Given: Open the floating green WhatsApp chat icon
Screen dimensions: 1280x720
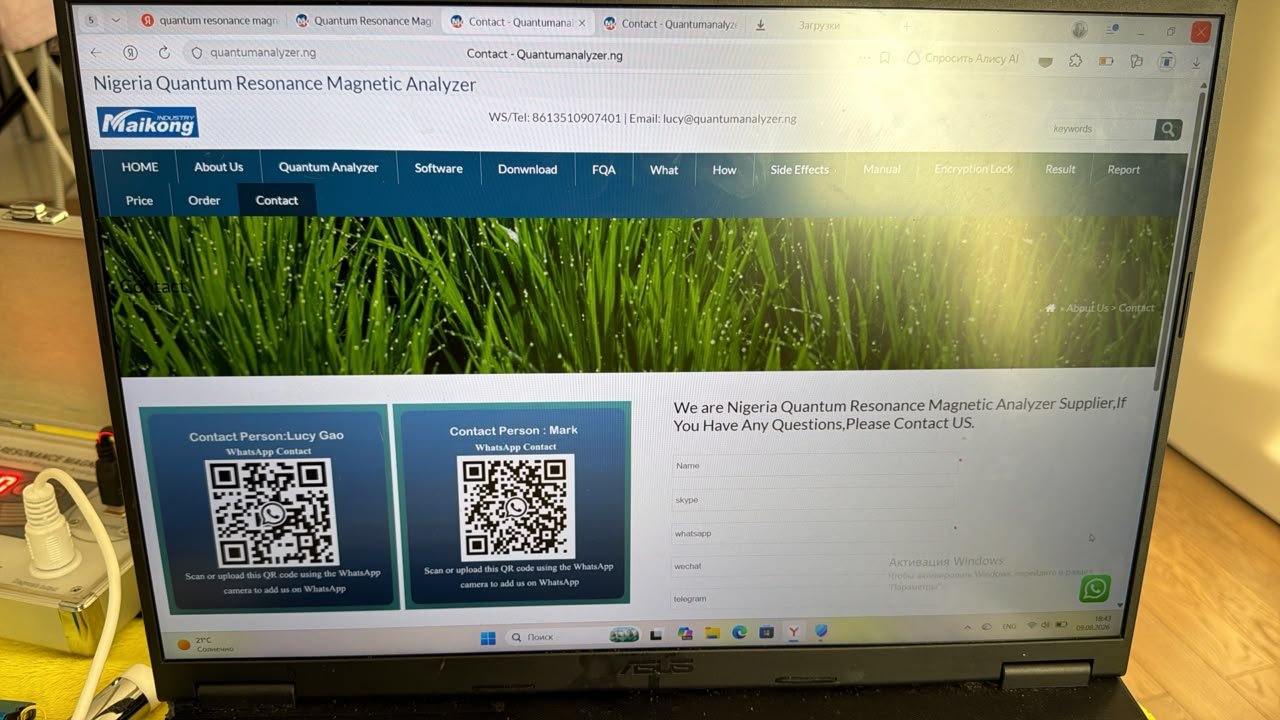Looking at the screenshot, I should 1095,588.
